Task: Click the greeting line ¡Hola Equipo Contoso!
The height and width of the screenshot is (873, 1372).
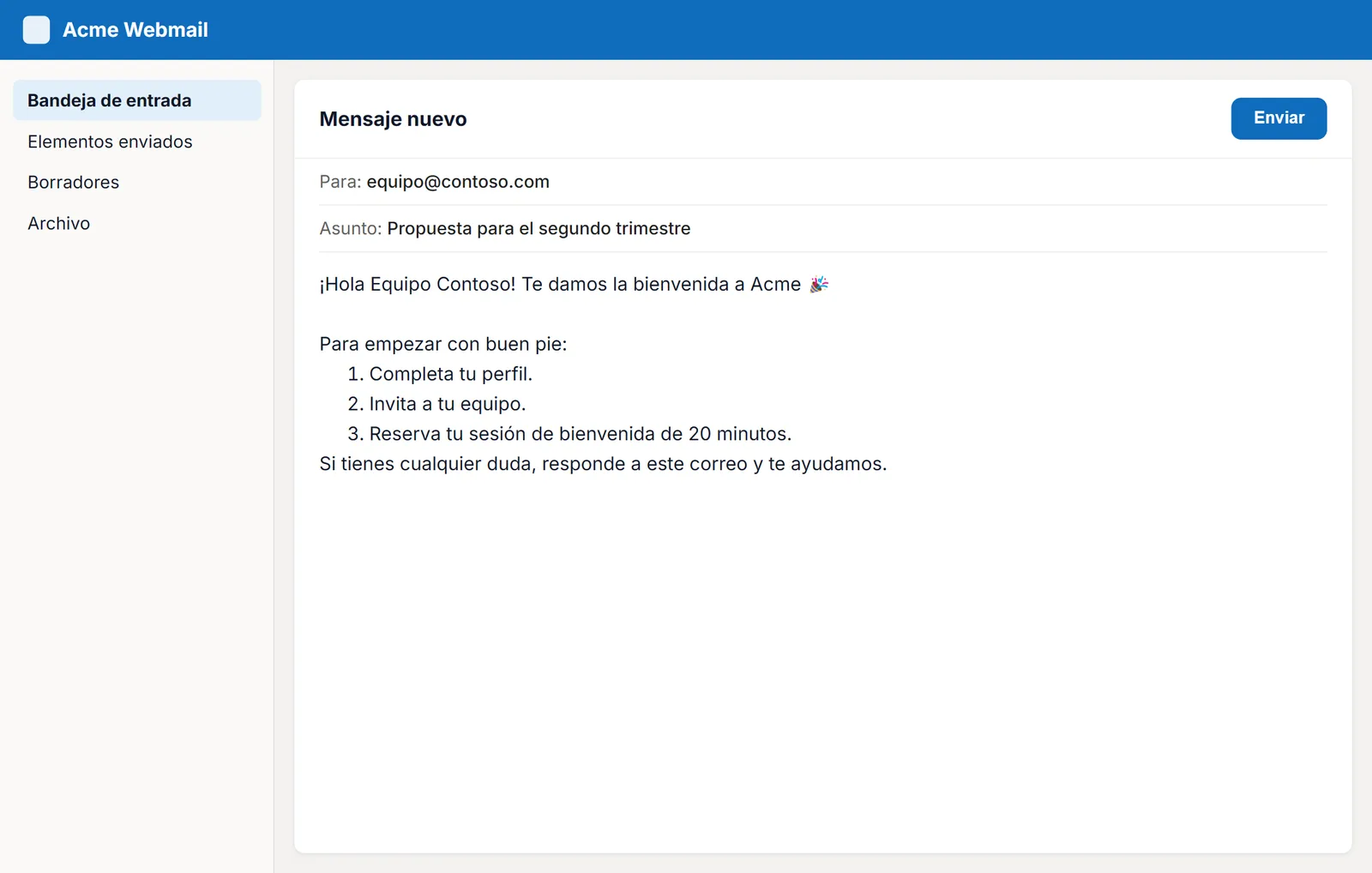Action: [560, 285]
